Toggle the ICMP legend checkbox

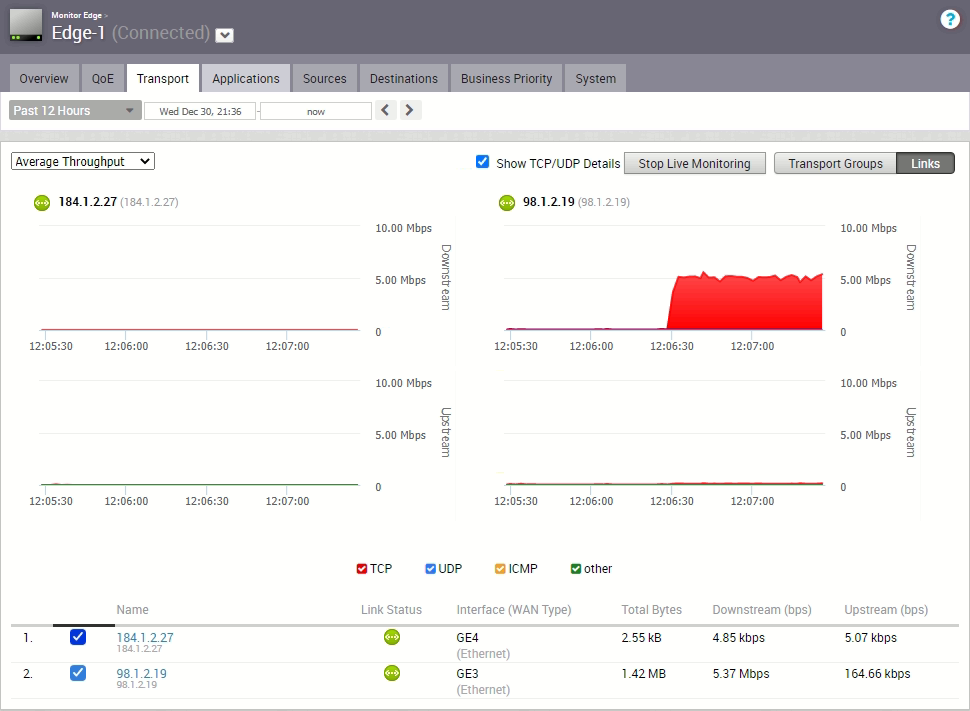coord(500,569)
